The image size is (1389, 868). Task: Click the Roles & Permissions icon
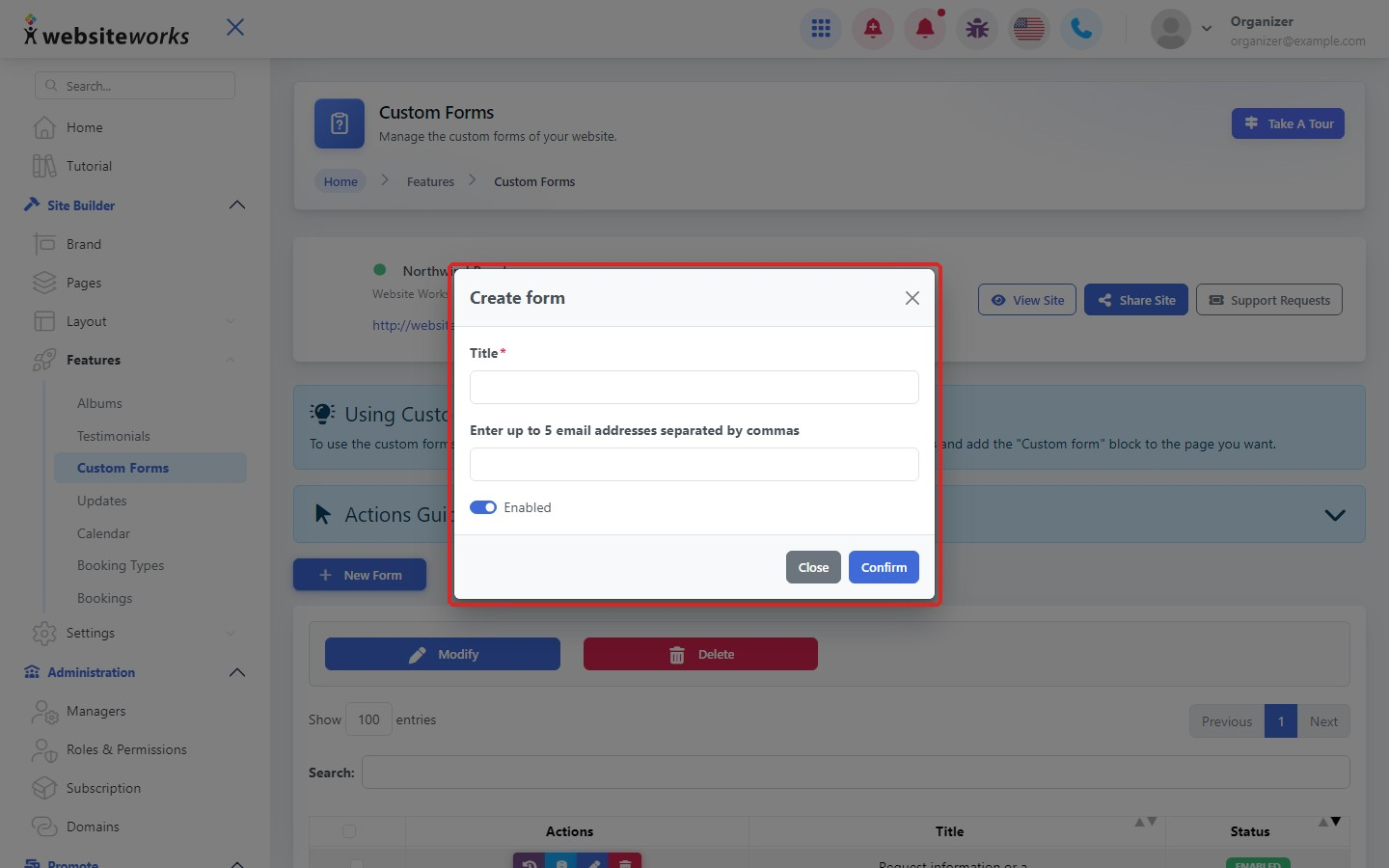(x=44, y=749)
